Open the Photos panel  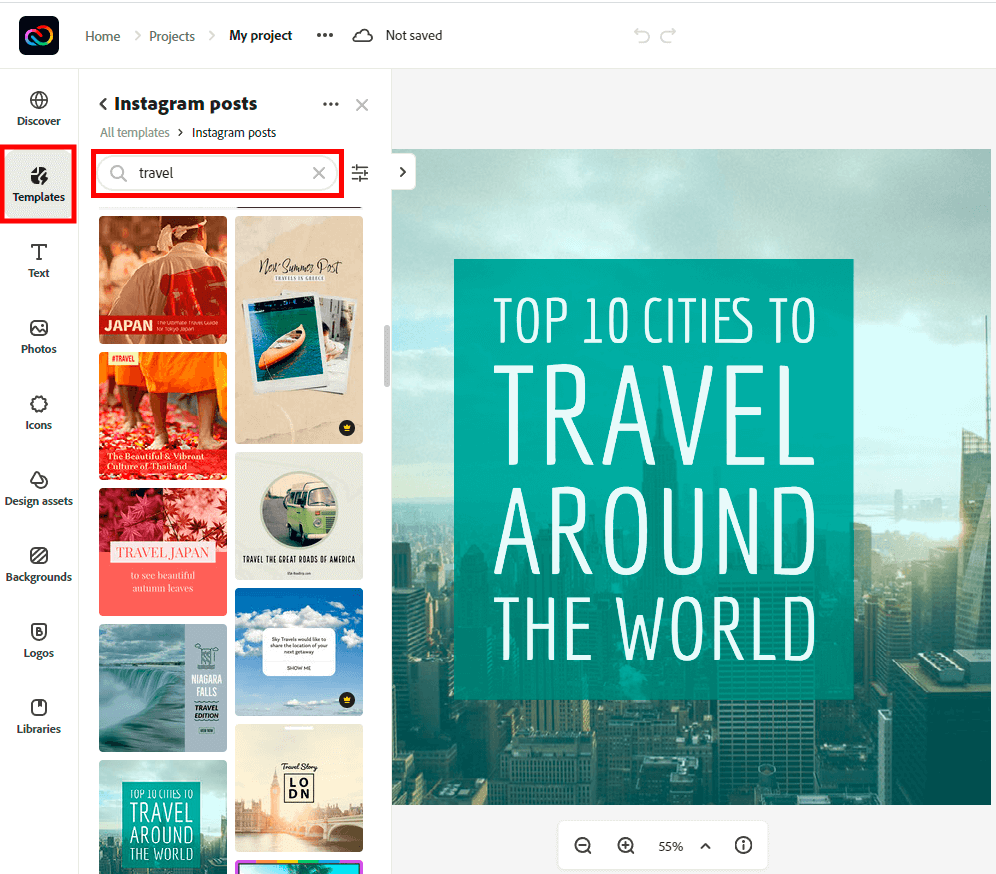click(x=39, y=337)
